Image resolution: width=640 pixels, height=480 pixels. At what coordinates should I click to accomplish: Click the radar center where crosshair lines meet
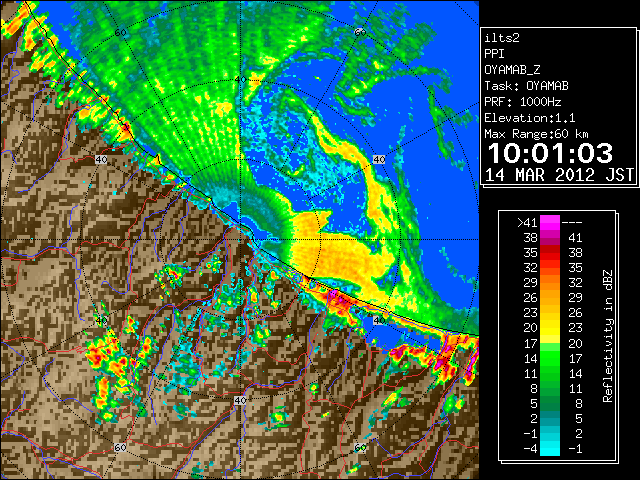(x=240, y=240)
